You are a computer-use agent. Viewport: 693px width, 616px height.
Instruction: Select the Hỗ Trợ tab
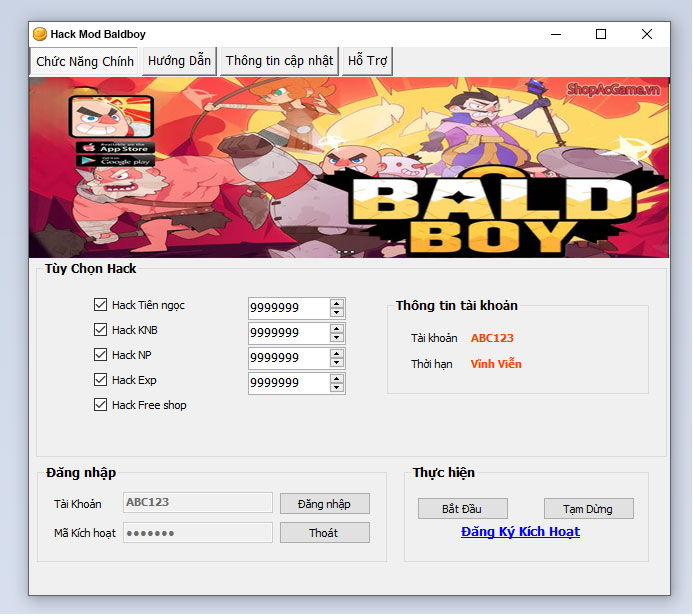click(367, 61)
